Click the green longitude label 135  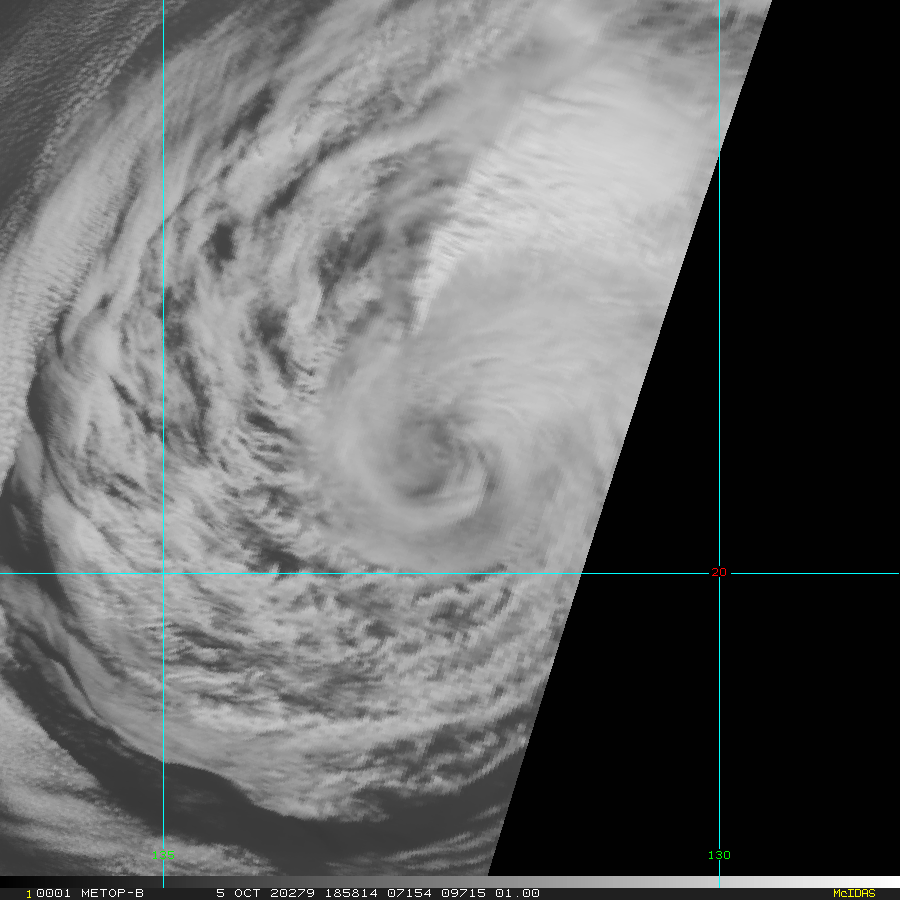(163, 855)
